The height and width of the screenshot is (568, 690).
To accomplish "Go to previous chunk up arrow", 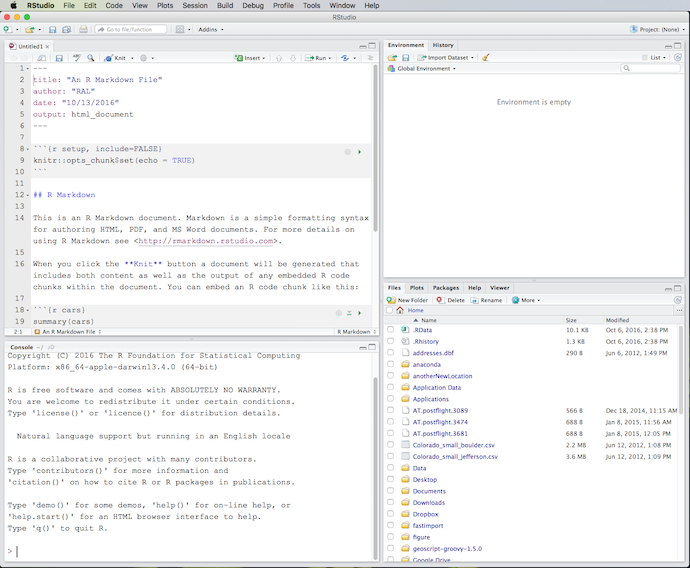I will [279, 58].
